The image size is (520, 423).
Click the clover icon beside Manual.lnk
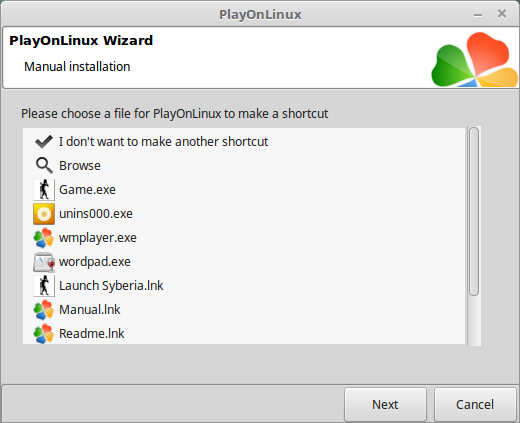(x=44, y=310)
